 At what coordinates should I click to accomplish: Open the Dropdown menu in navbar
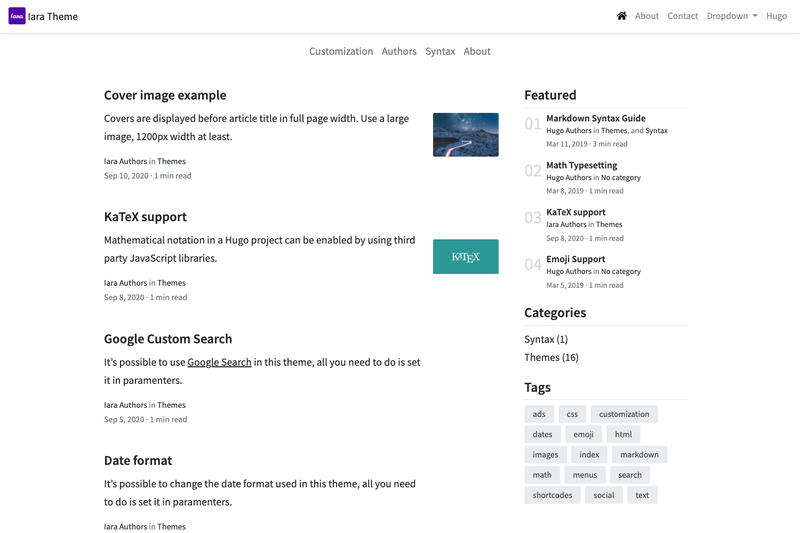pyautogui.click(x=732, y=16)
